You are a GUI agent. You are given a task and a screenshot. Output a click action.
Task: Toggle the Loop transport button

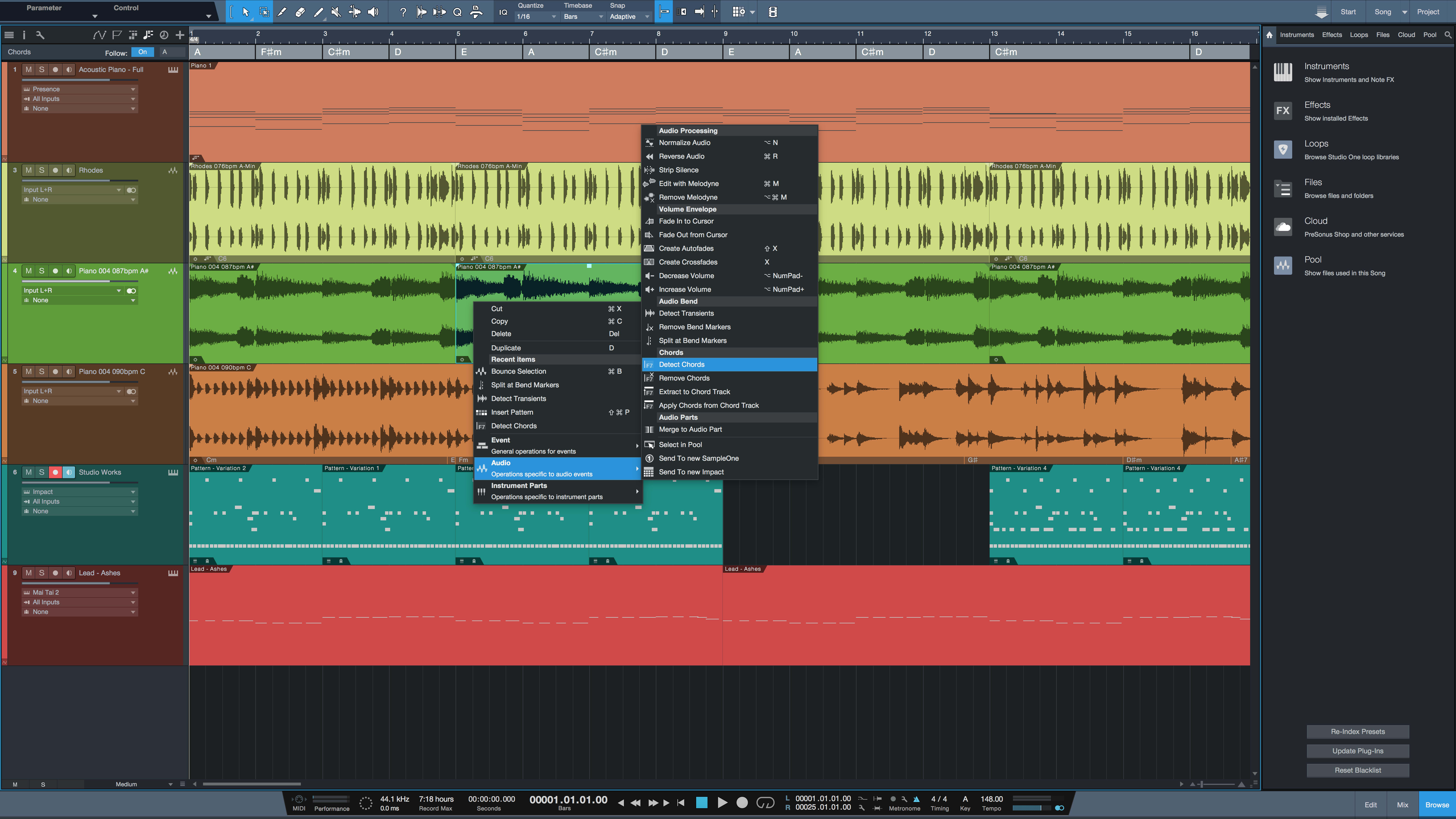pyautogui.click(x=765, y=803)
